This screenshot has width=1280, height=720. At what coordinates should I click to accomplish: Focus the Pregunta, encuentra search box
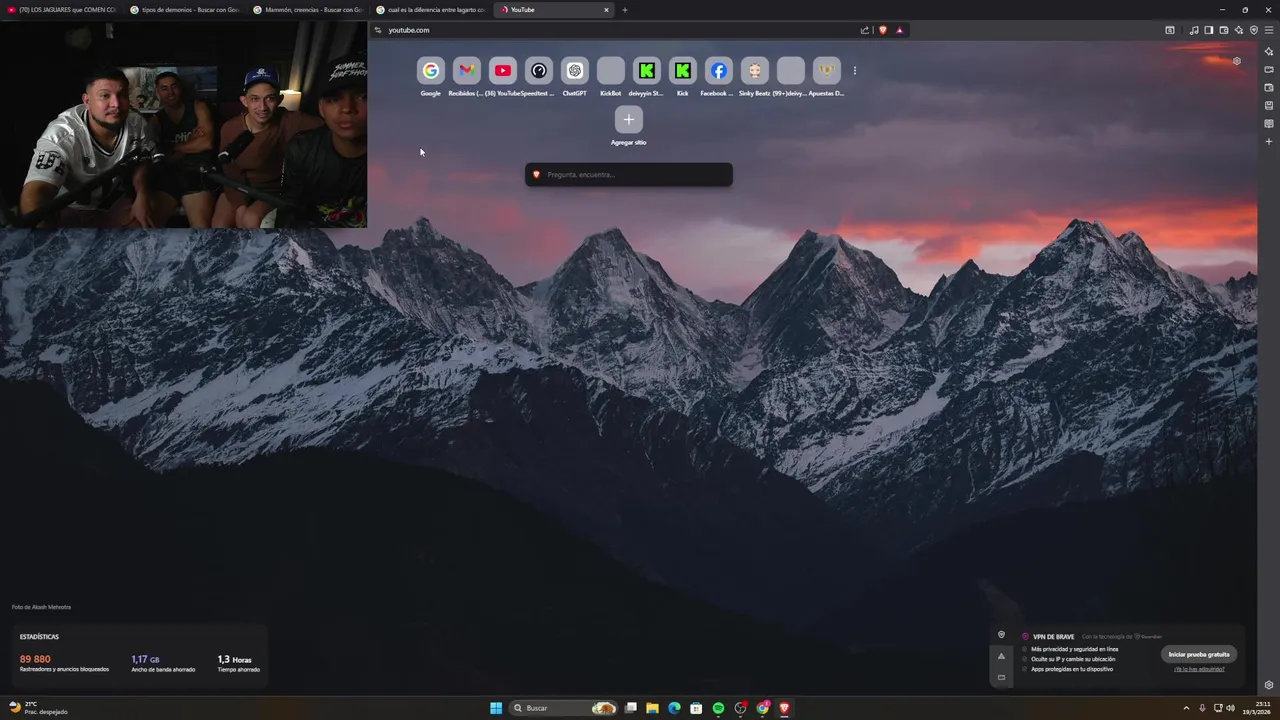[629, 175]
